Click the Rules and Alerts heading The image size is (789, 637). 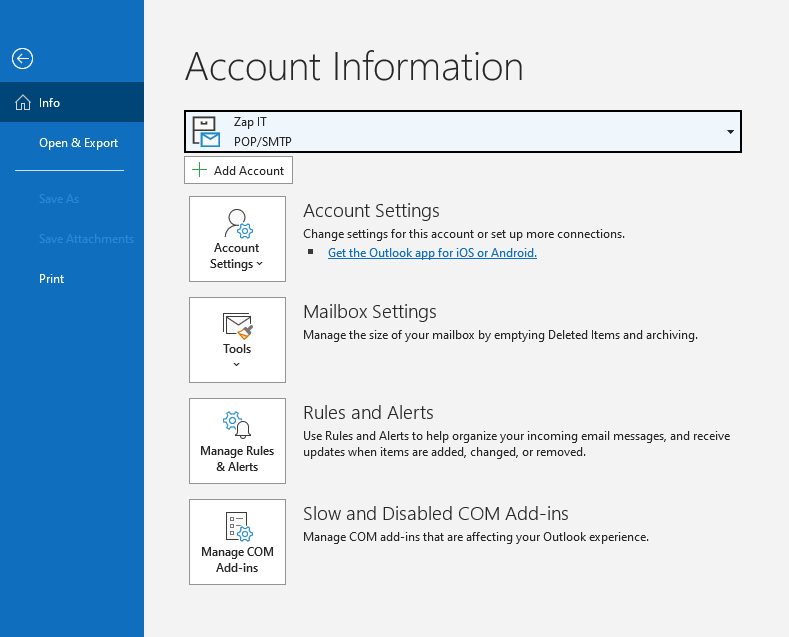tap(368, 413)
